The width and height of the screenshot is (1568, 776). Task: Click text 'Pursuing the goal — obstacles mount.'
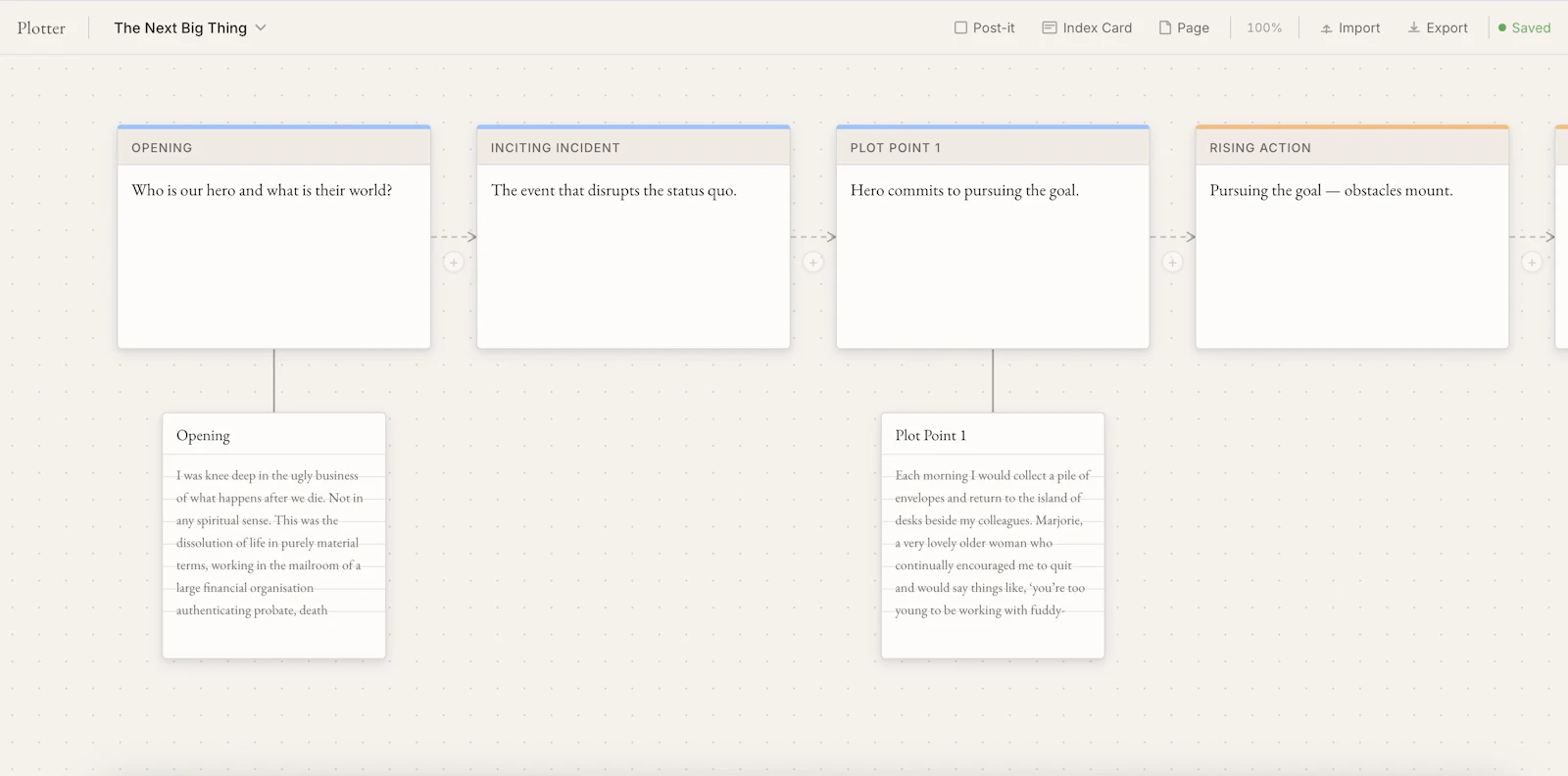1331,190
